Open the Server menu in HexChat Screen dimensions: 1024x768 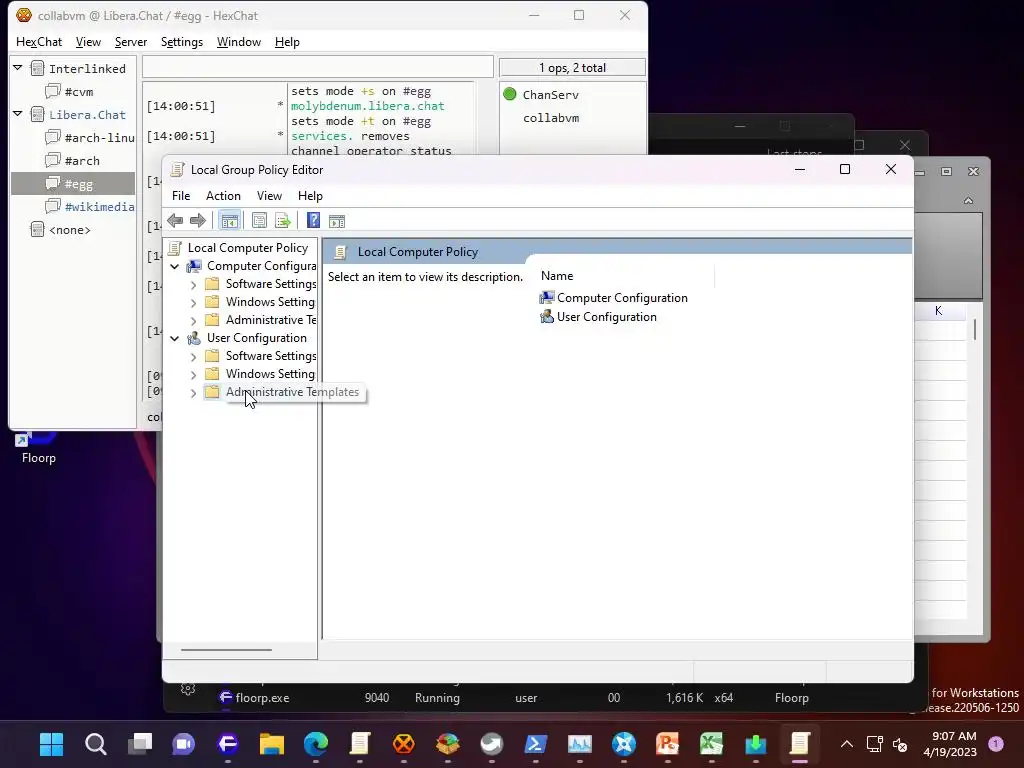(131, 42)
